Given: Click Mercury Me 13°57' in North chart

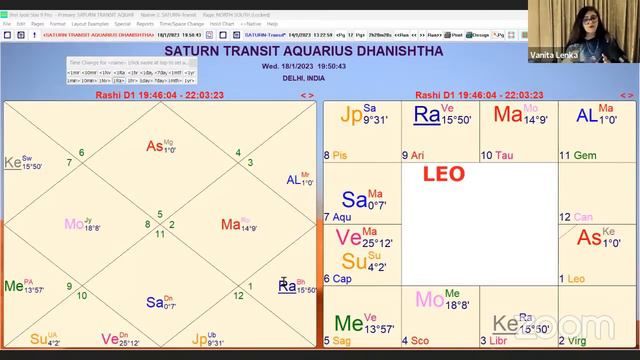Looking at the screenshot, I should pos(24,286).
